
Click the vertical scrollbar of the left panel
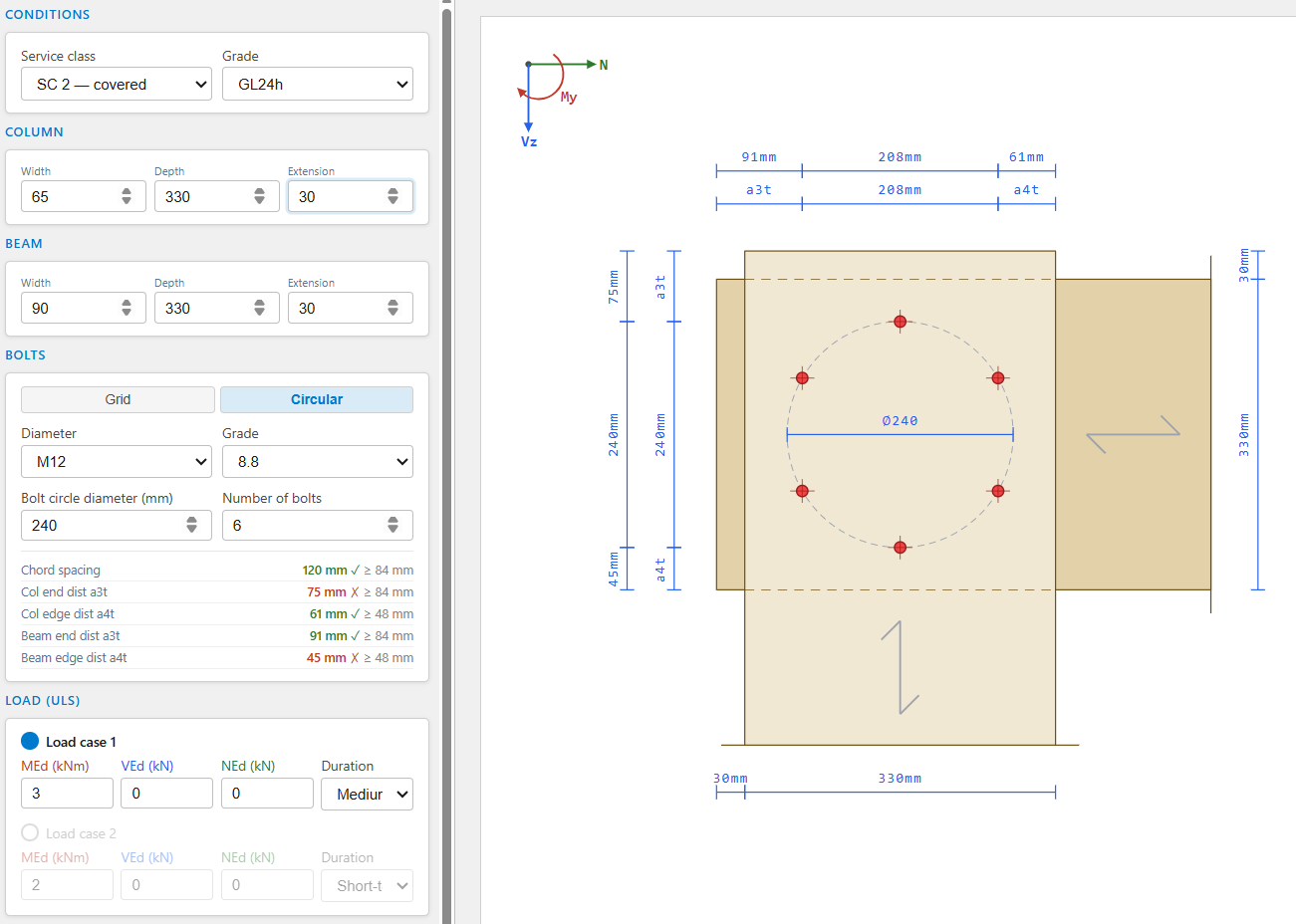pyautogui.click(x=447, y=462)
